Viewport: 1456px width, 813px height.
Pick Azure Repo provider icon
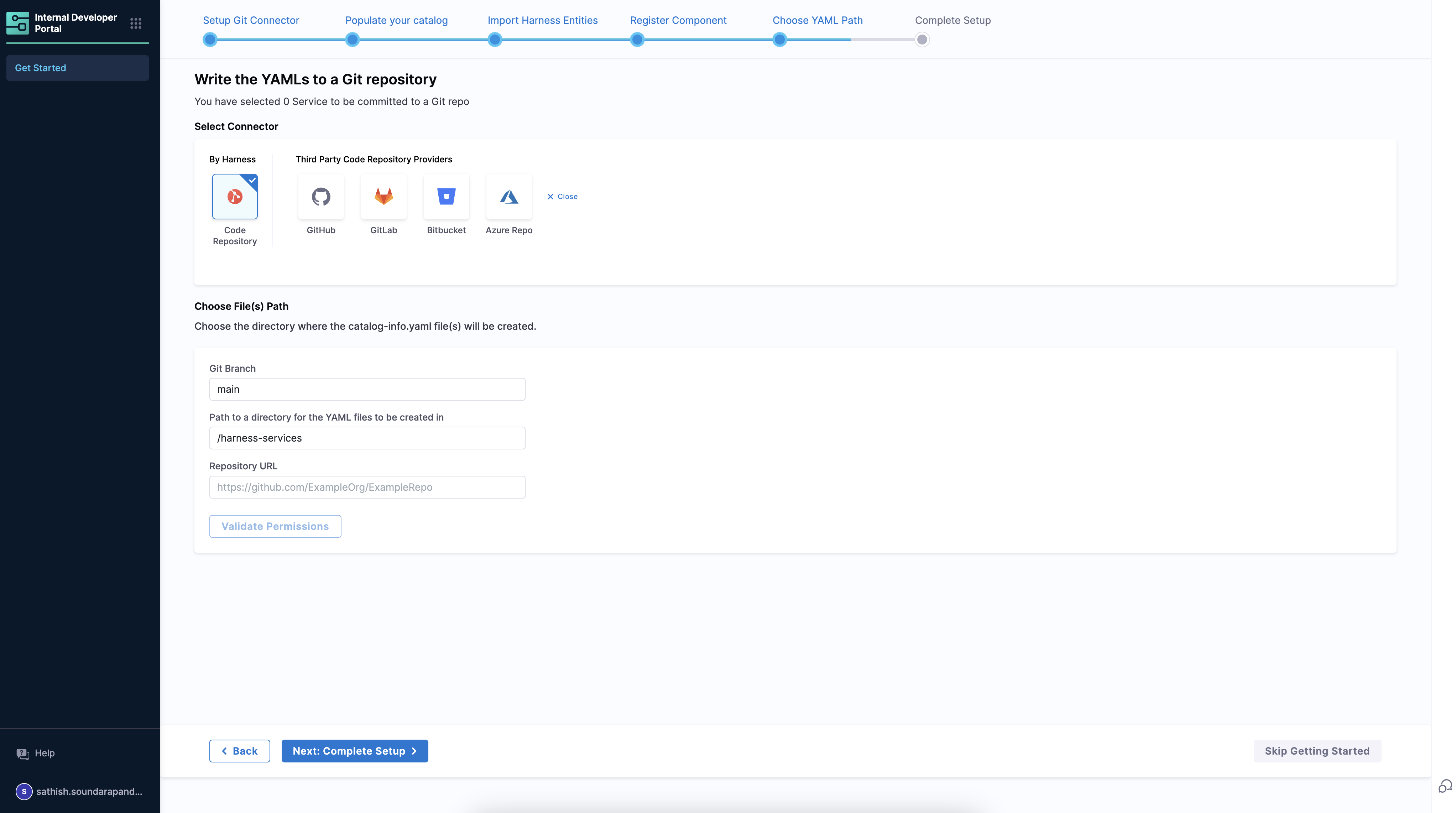click(x=509, y=196)
